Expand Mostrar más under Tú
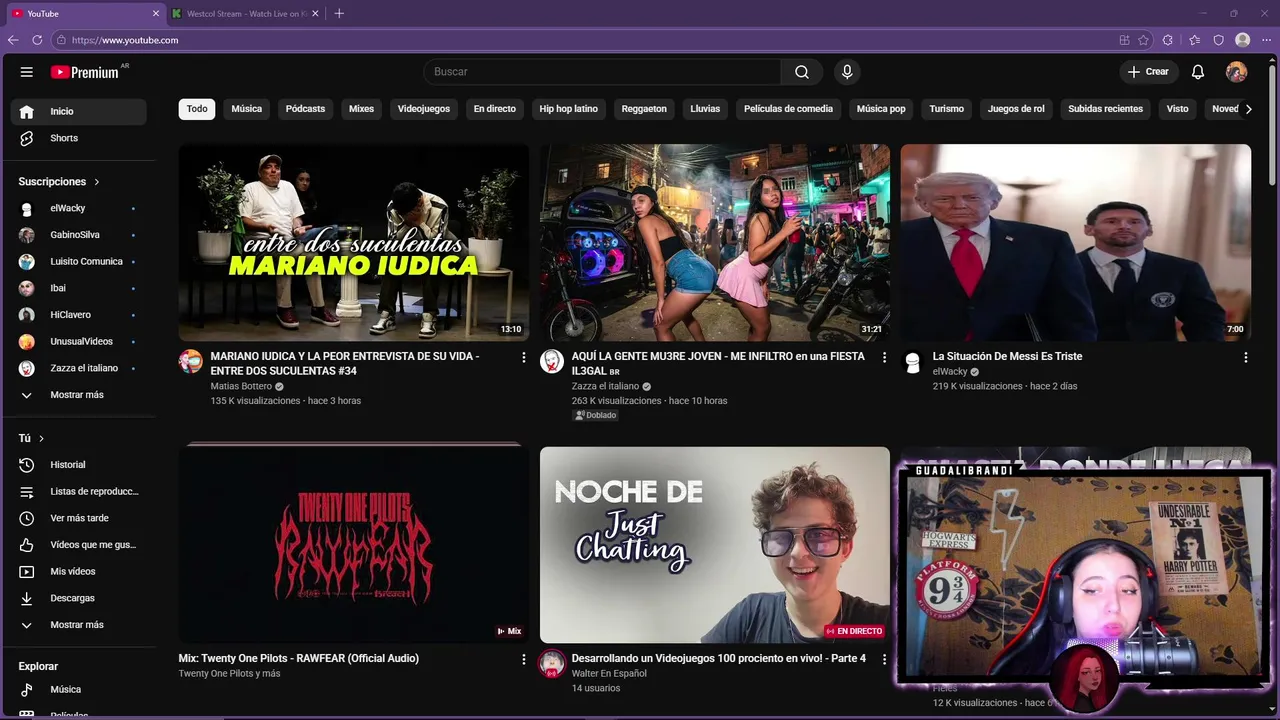The width and height of the screenshot is (1280, 720). point(78,625)
